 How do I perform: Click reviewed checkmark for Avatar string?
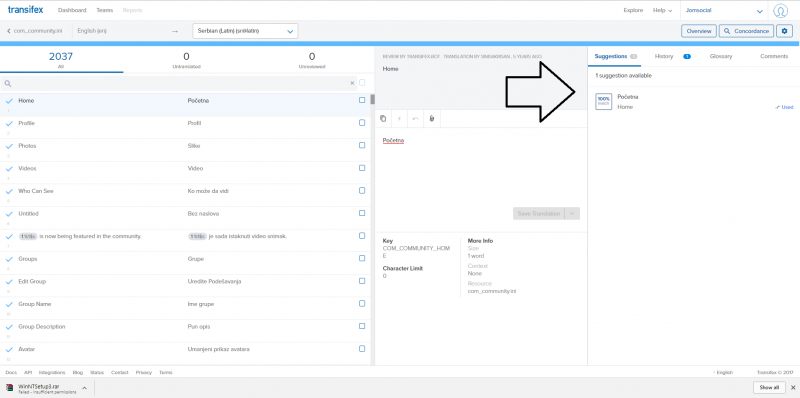click(x=9, y=350)
